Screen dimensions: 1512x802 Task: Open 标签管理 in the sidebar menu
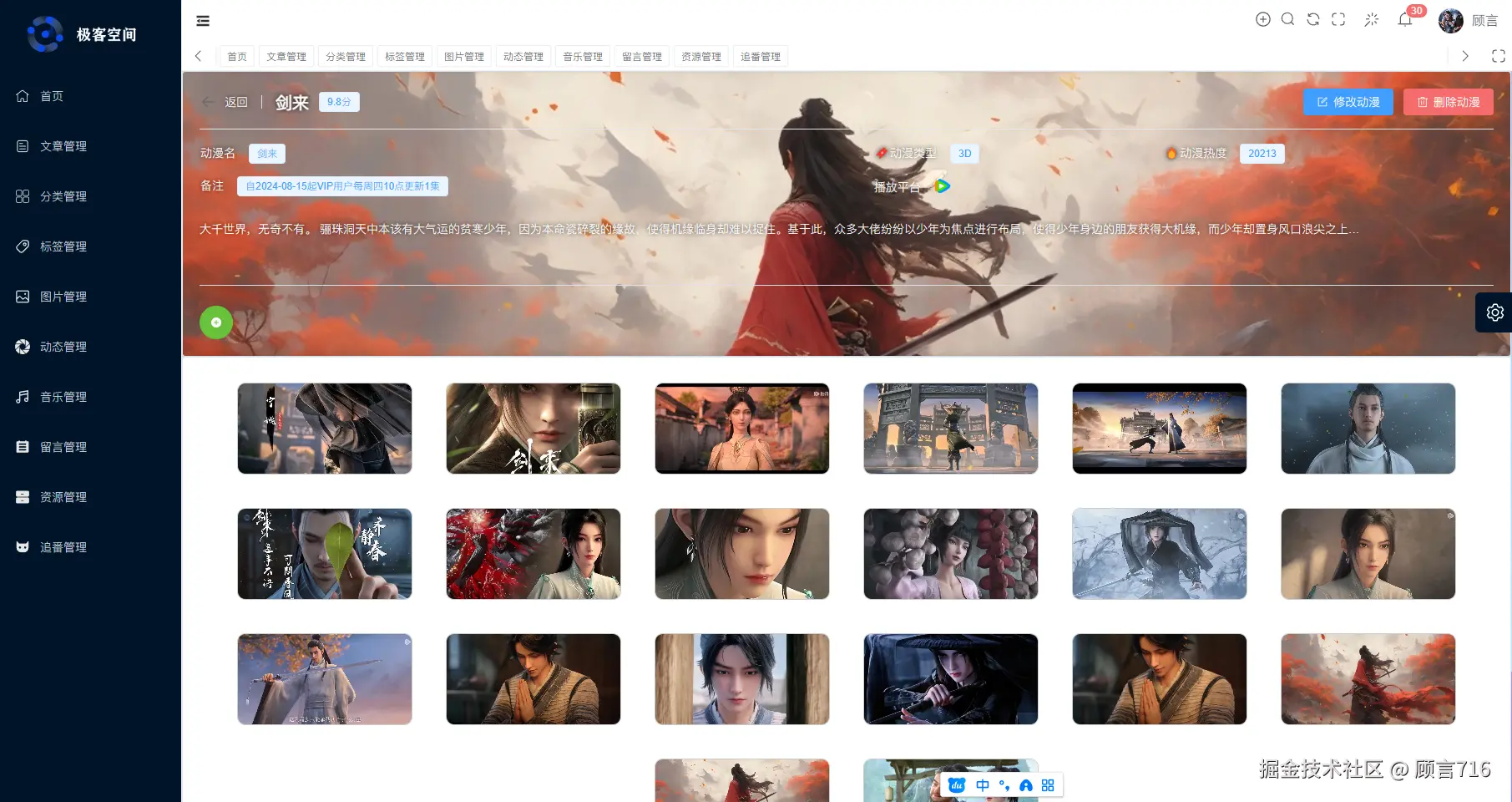click(63, 246)
